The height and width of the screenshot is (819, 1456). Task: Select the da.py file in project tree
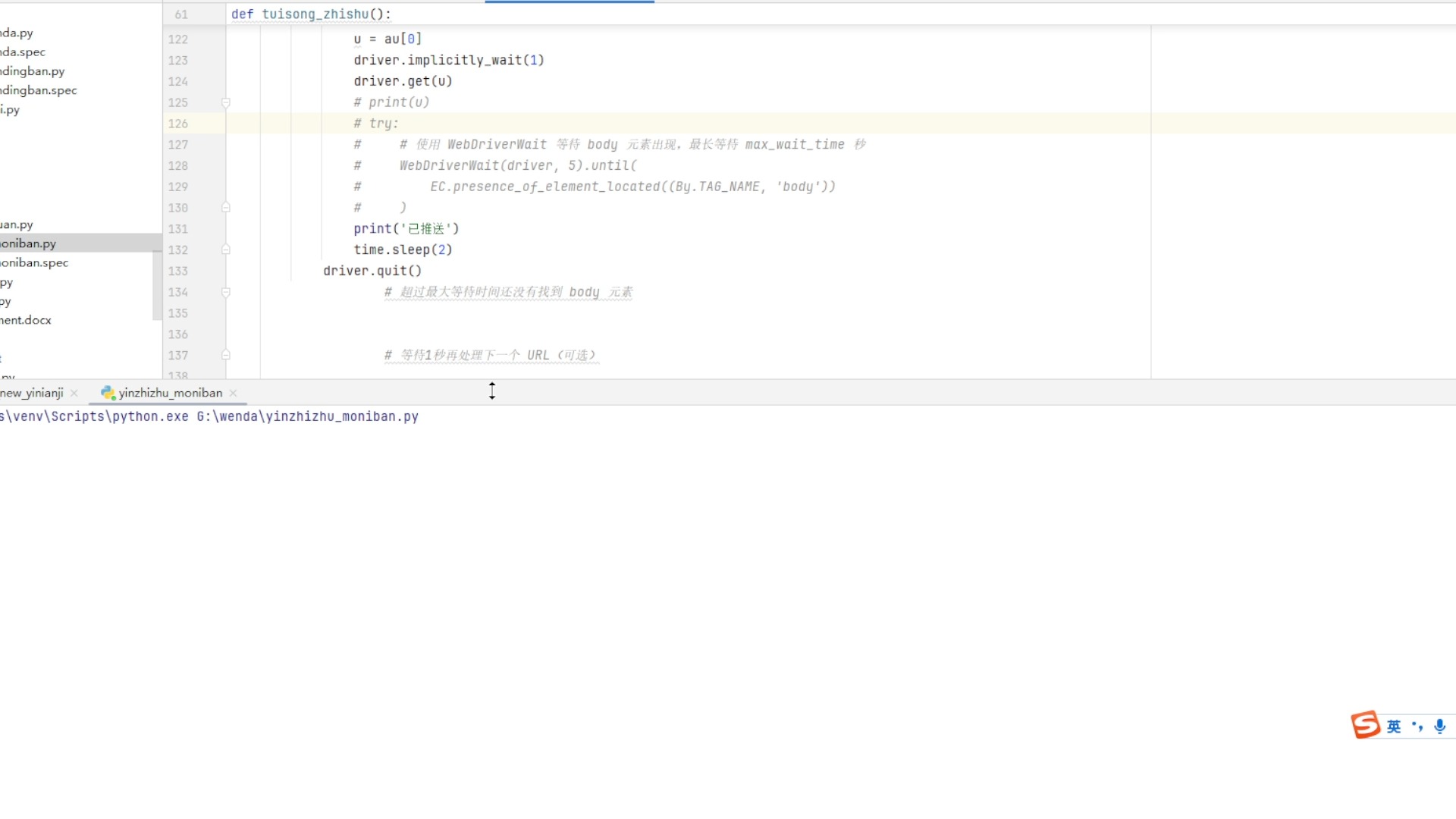17,33
